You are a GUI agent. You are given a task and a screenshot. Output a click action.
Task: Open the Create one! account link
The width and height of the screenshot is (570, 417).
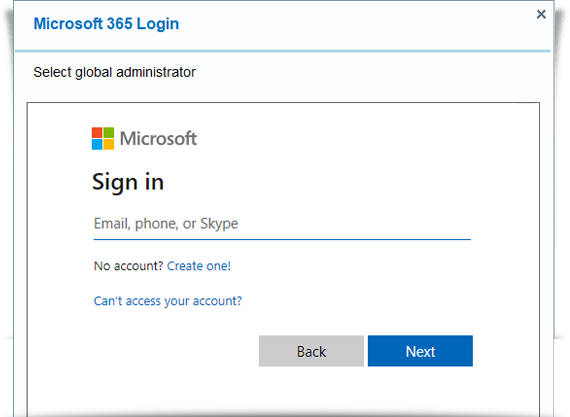(198, 266)
